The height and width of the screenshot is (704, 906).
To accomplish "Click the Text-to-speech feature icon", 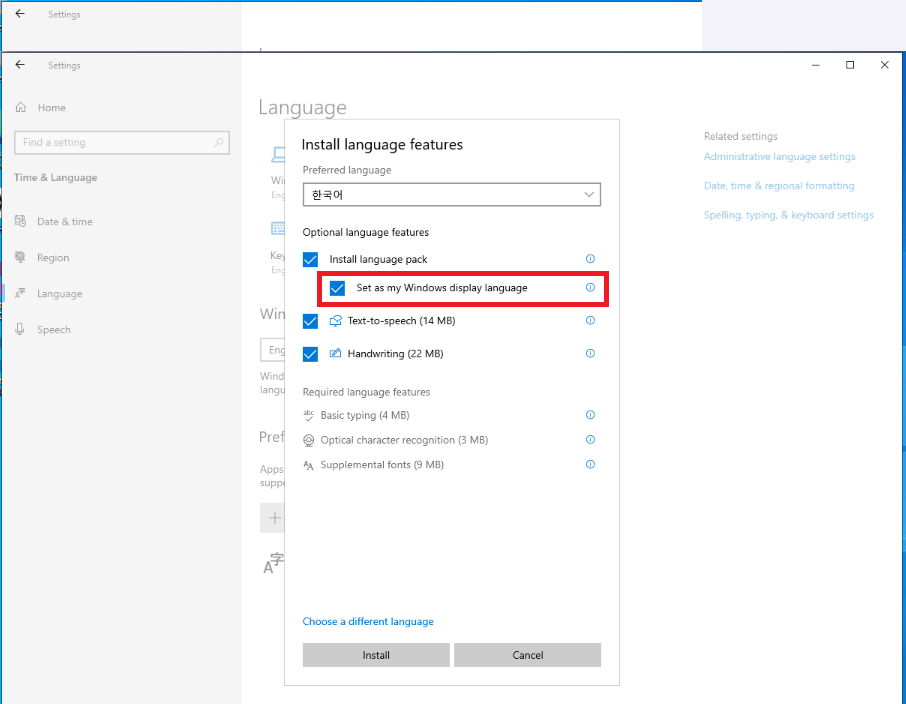I will pyautogui.click(x=335, y=321).
